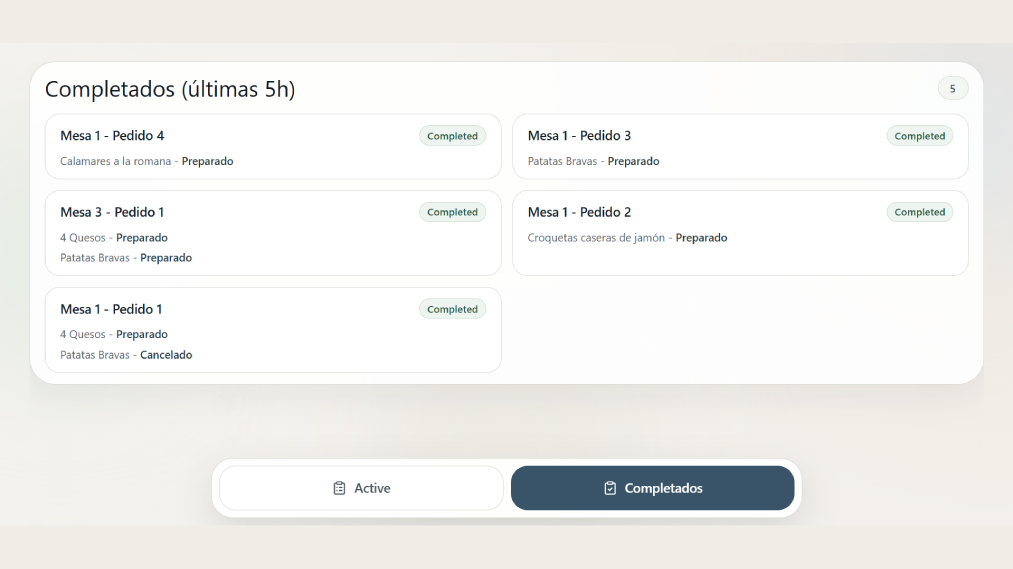Click the Calamares a la romana item line

tap(146, 161)
